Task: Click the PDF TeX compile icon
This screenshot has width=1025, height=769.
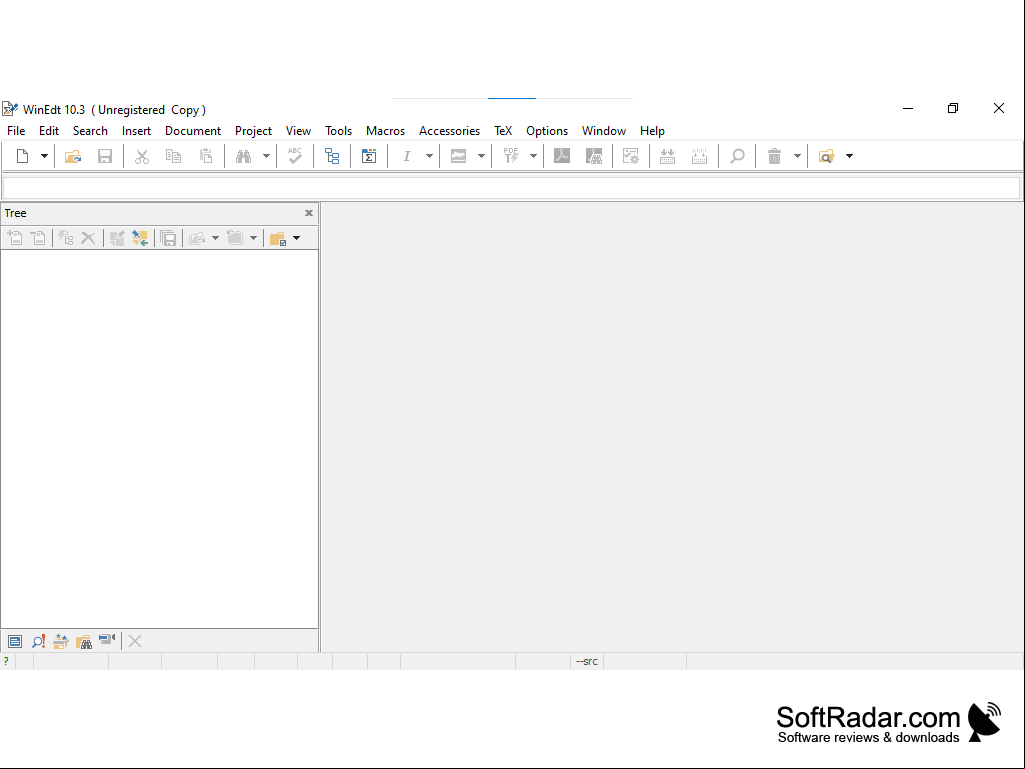Action: [x=511, y=156]
